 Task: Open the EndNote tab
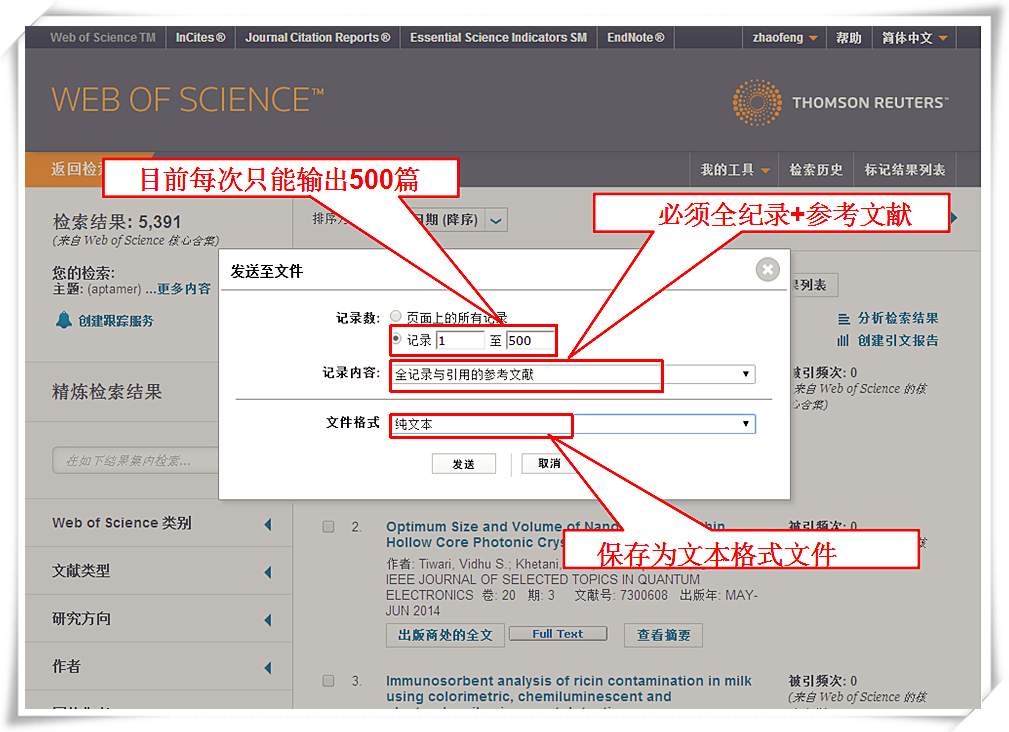point(635,37)
